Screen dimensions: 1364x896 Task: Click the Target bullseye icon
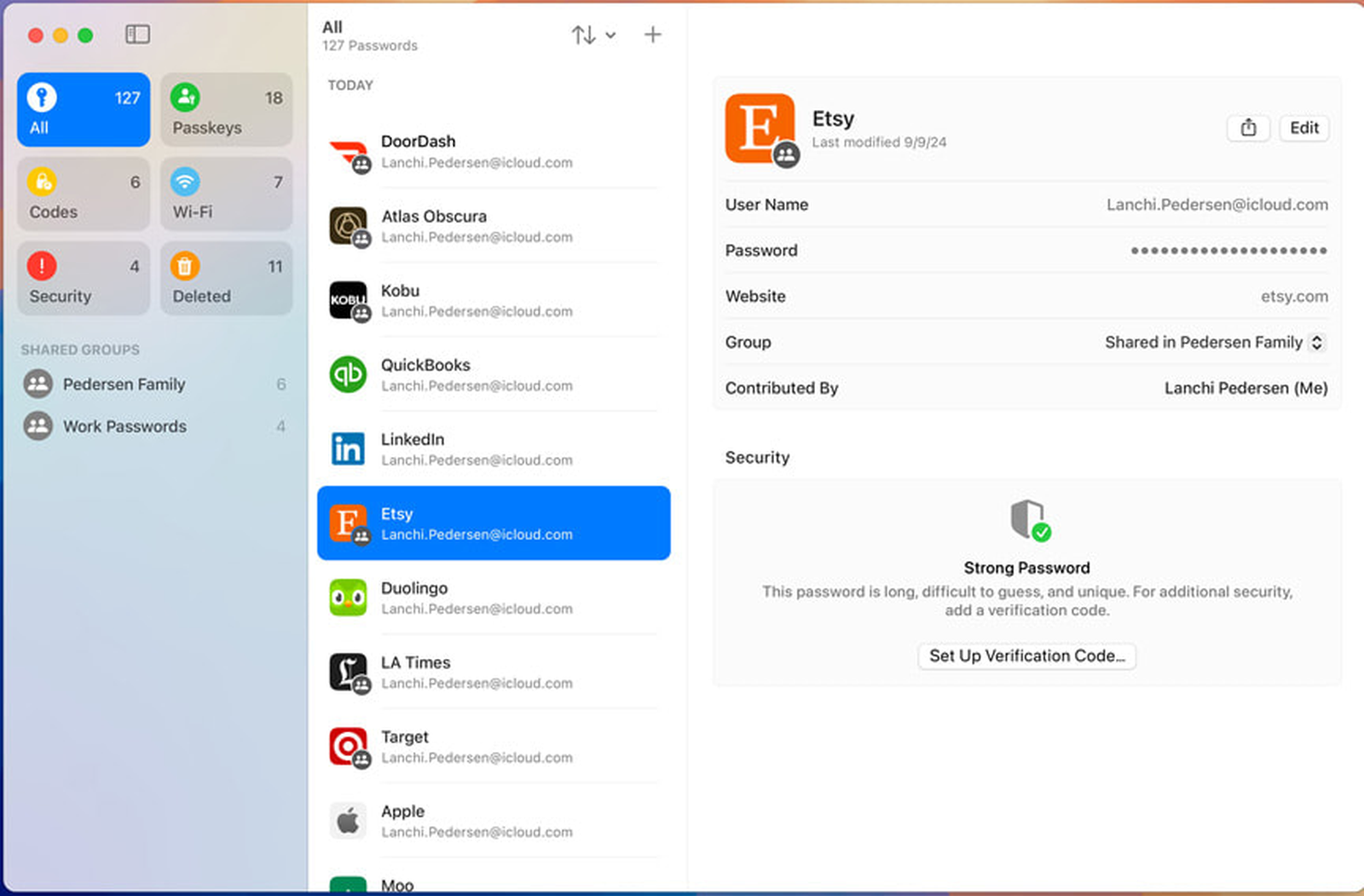[x=348, y=746]
